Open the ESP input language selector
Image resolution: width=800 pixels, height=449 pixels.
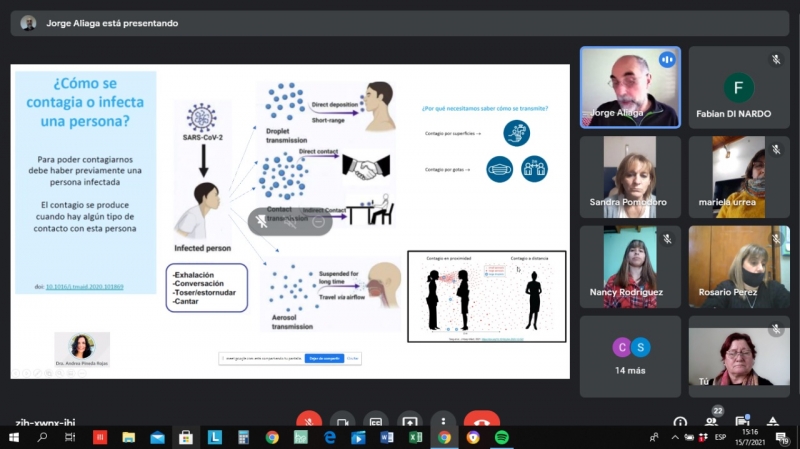click(720, 437)
